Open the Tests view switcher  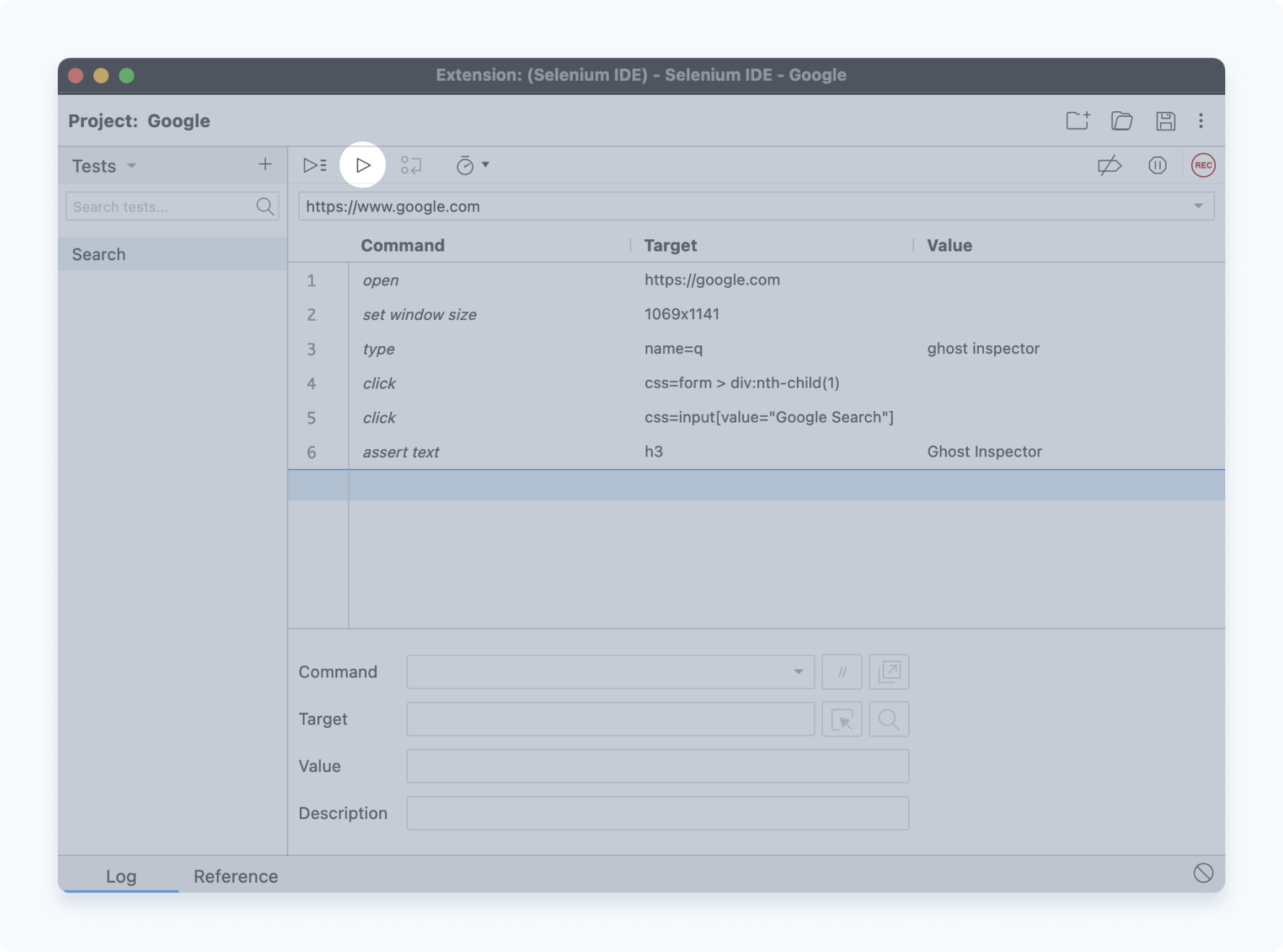tap(103, 165)
